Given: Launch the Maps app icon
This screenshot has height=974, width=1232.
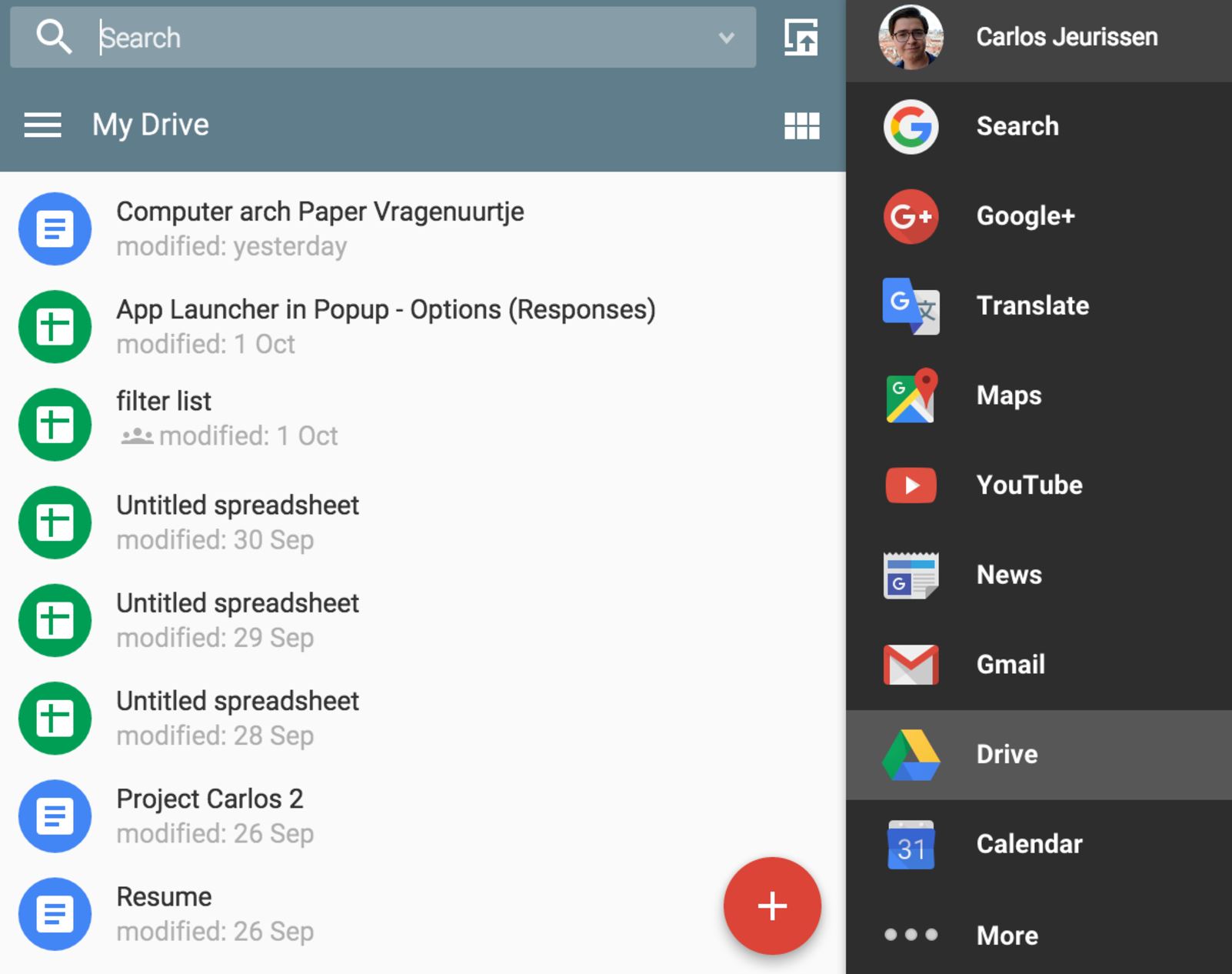Looking at the screenshot, I should coord(911,395).
